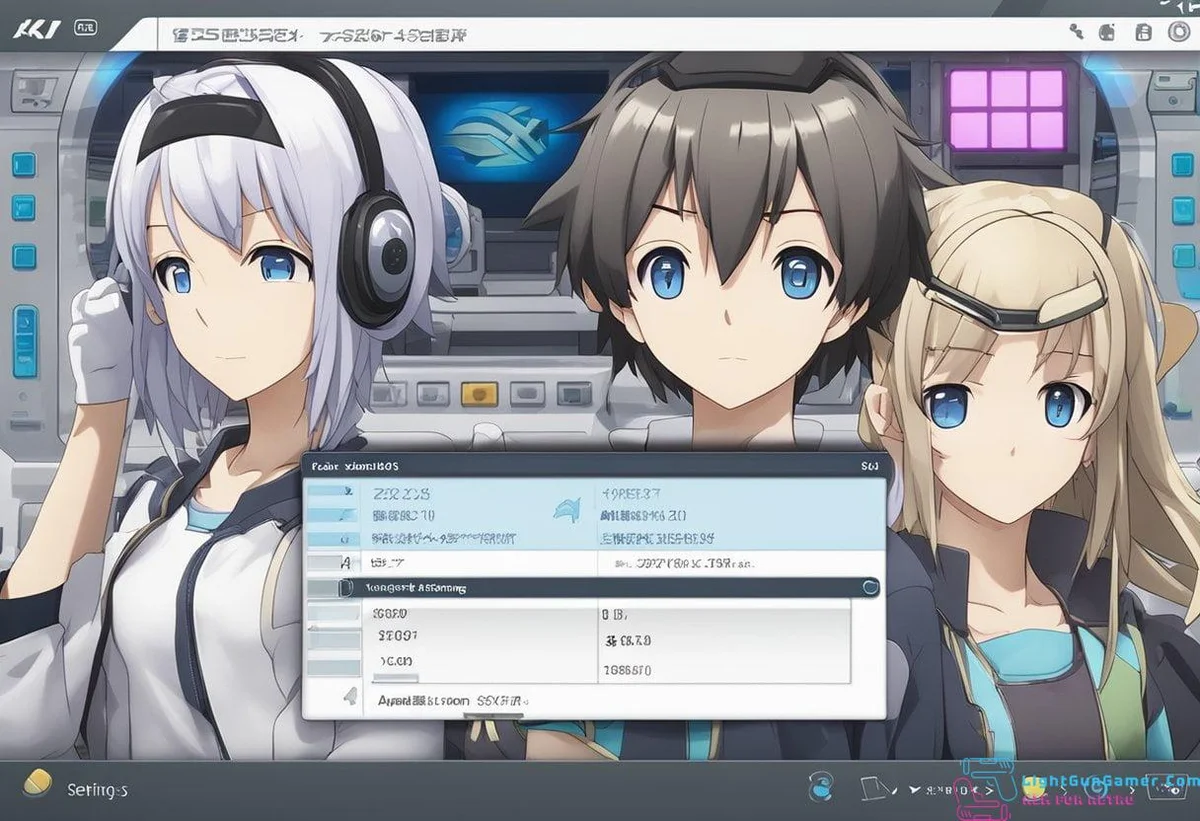Toggle the checkbox at left of the dark bar
The height and width of the screenshot is (821, 1200).
(x=344, y=588)
